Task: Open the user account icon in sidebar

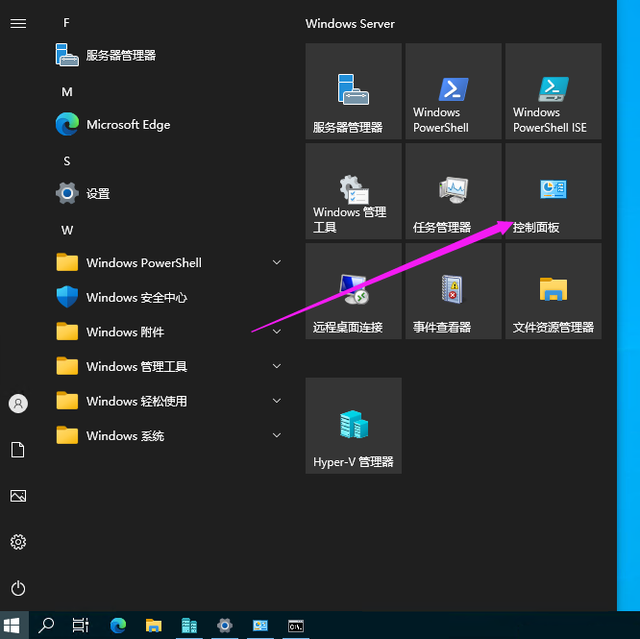Action: (18, 403)
